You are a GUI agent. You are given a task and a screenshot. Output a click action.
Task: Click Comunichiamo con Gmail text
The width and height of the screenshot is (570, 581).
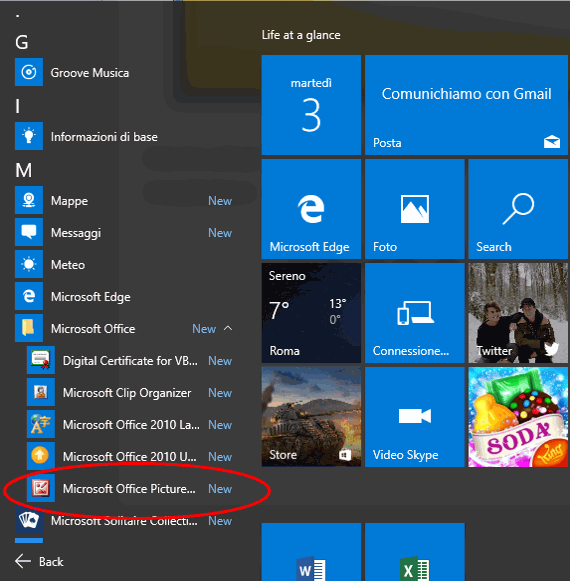point(467,94)
